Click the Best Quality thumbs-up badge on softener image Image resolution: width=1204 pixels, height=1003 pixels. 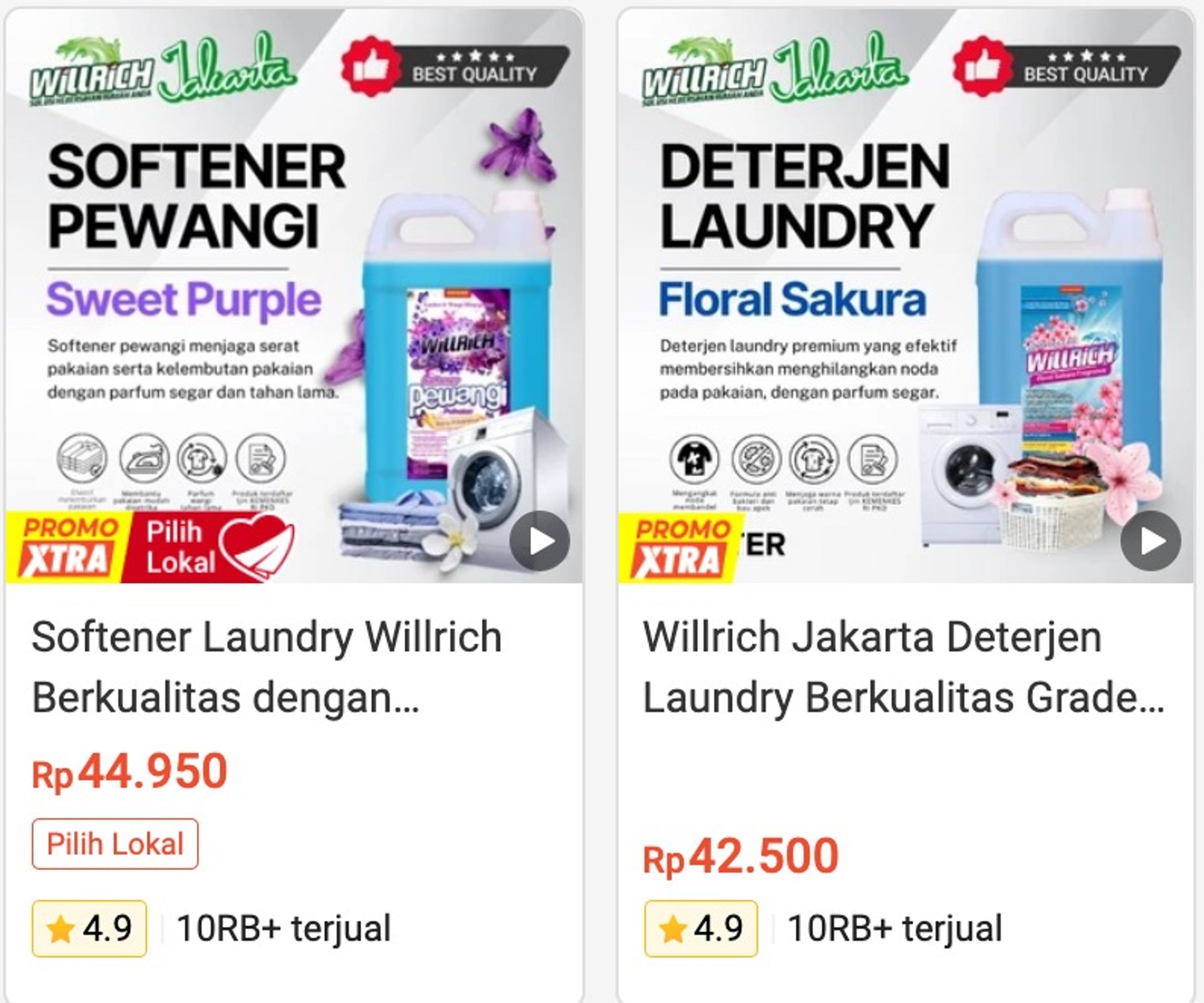click(x=454, y=66)
